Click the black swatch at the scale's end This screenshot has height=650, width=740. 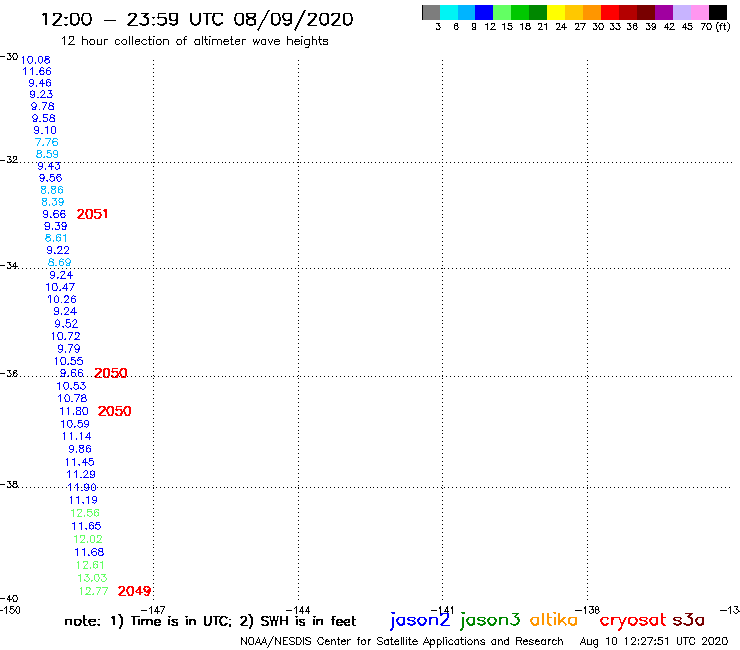pyautogui.click(x=718, y=12)
